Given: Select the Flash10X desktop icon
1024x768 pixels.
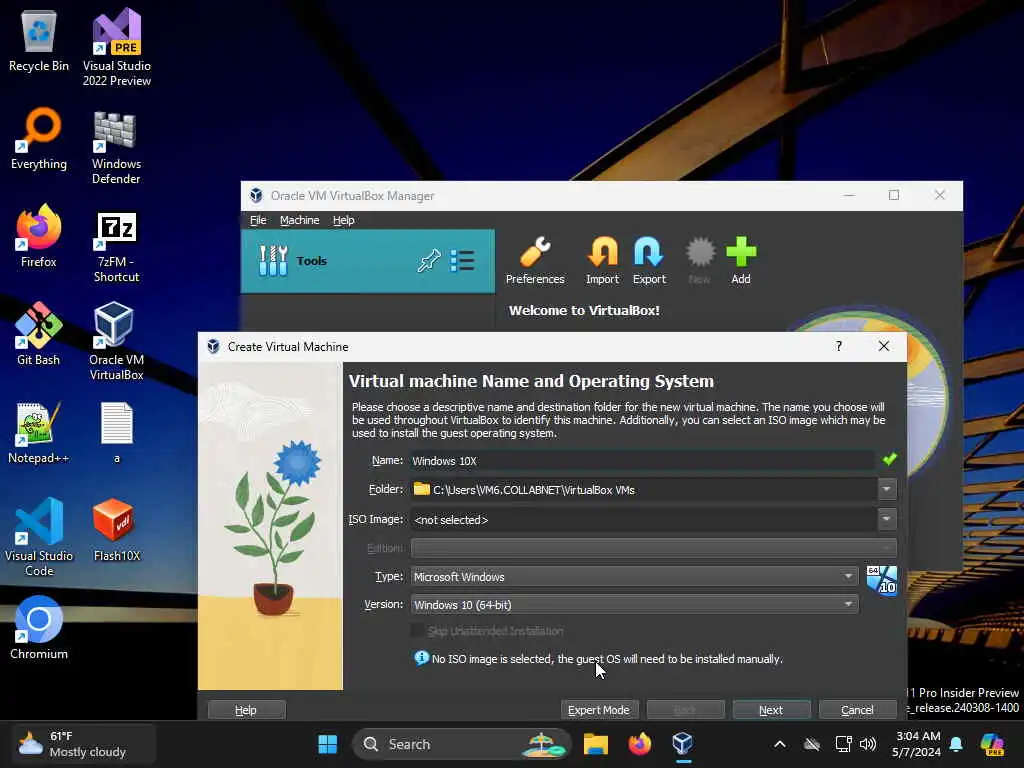Looking at the screenshot, I should 116,530.
